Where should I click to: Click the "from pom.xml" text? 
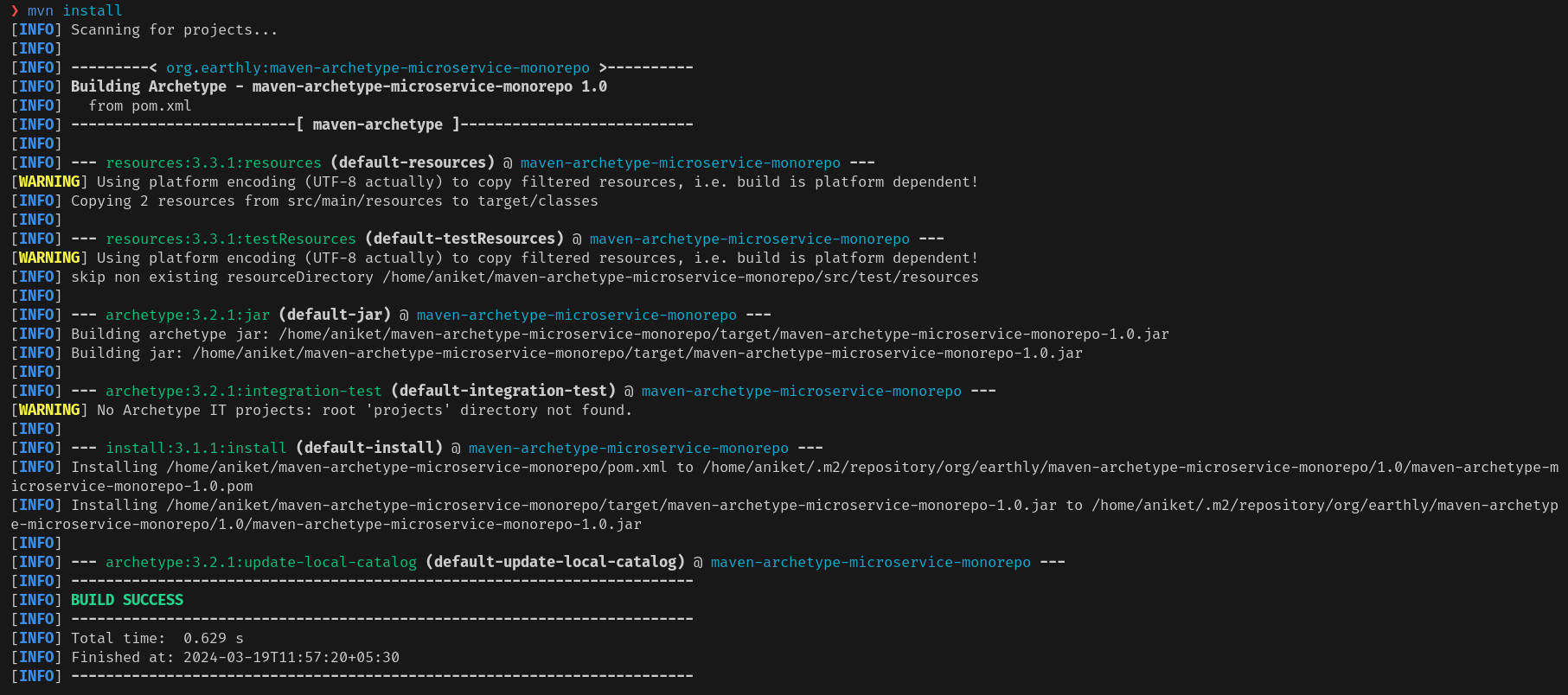(x=139, y=105)
